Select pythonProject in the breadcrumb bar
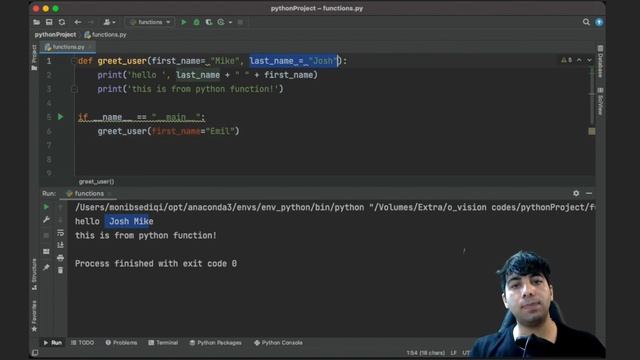Screen dimensions: 640x360 [55, 35]
